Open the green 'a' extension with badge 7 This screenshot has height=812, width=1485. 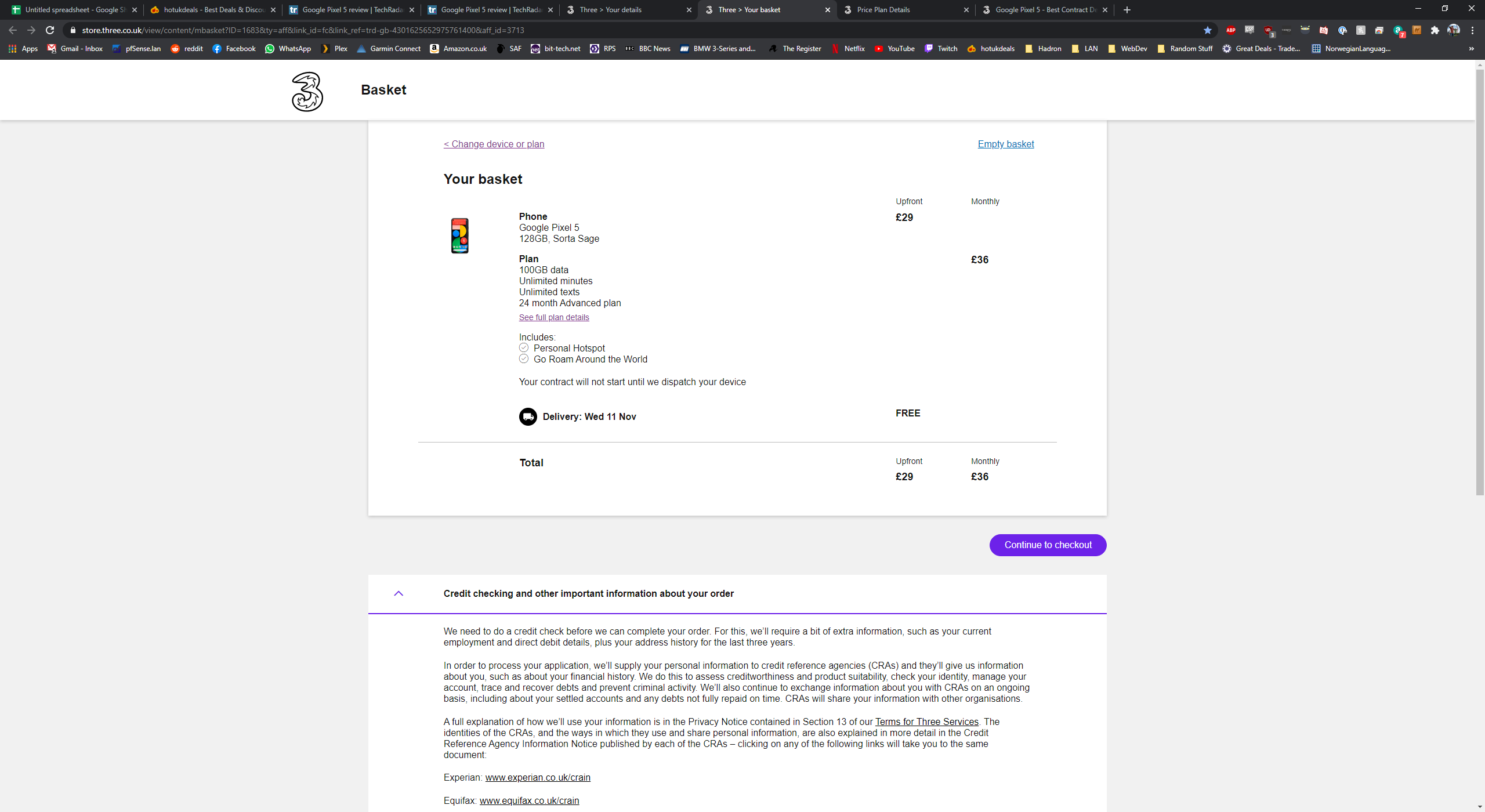[1399, 31]
